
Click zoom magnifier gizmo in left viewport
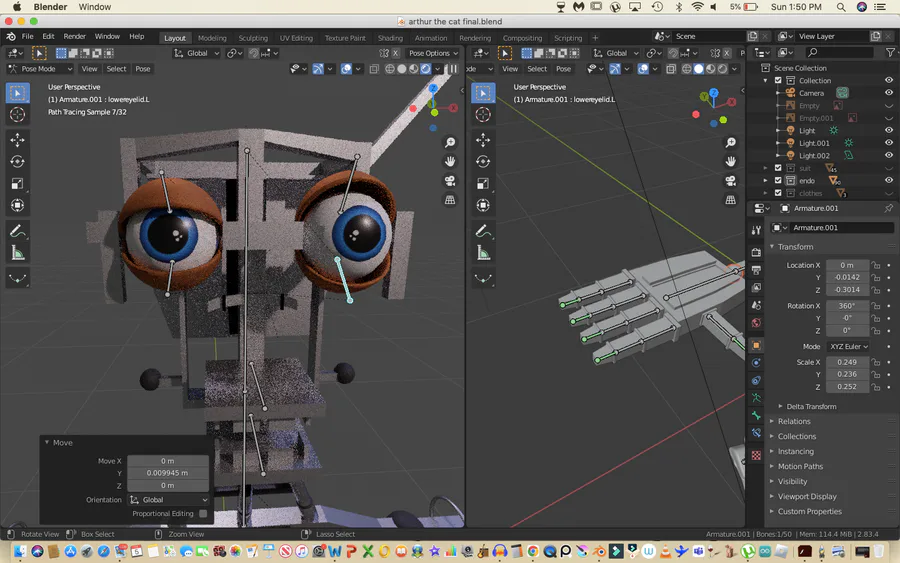(450, 142)
